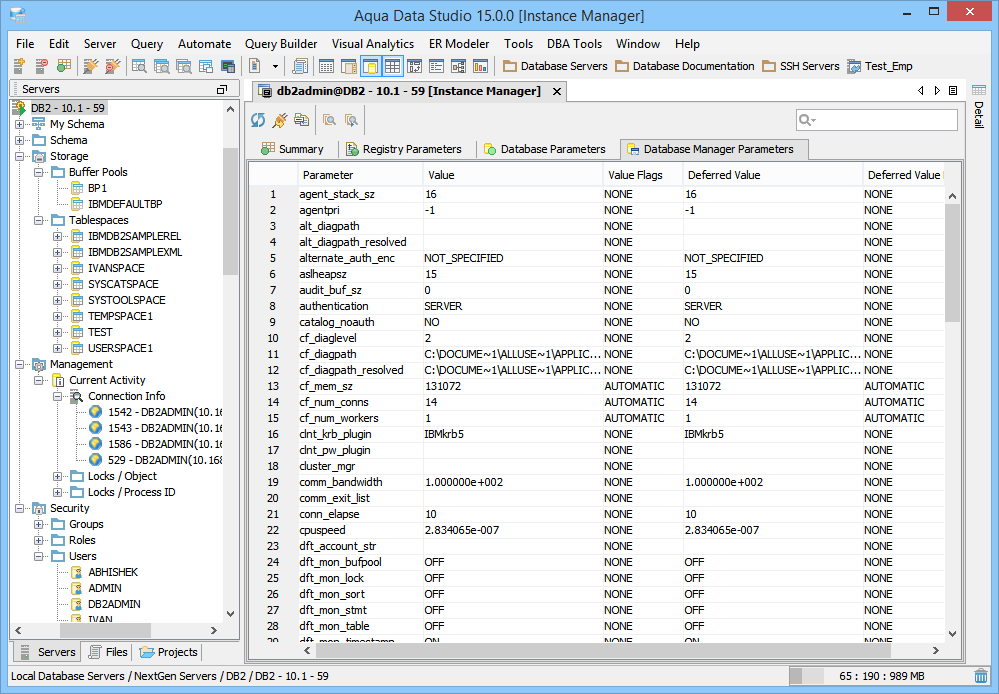Click the search input field in Instance Manager
Screen dimensions: 999x694
[877, 120]
